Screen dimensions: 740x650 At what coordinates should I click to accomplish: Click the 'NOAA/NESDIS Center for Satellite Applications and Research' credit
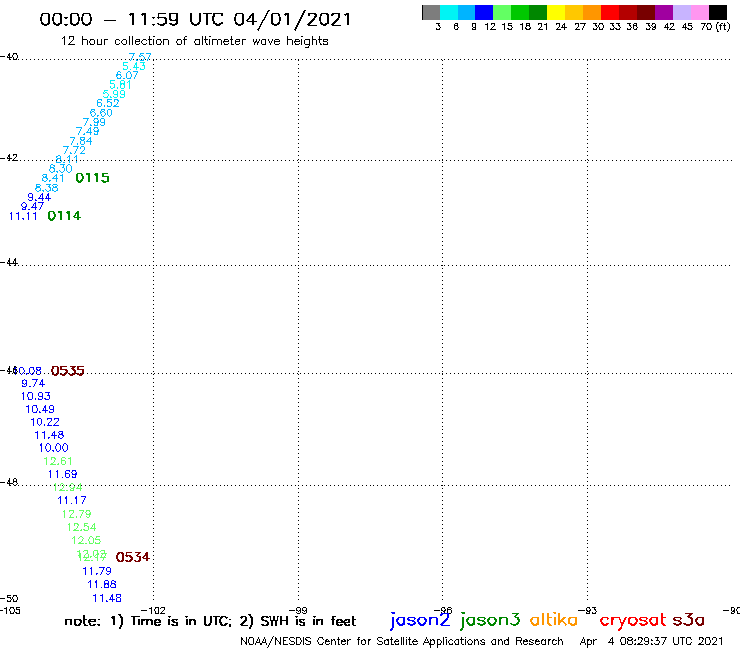point(402,642)
